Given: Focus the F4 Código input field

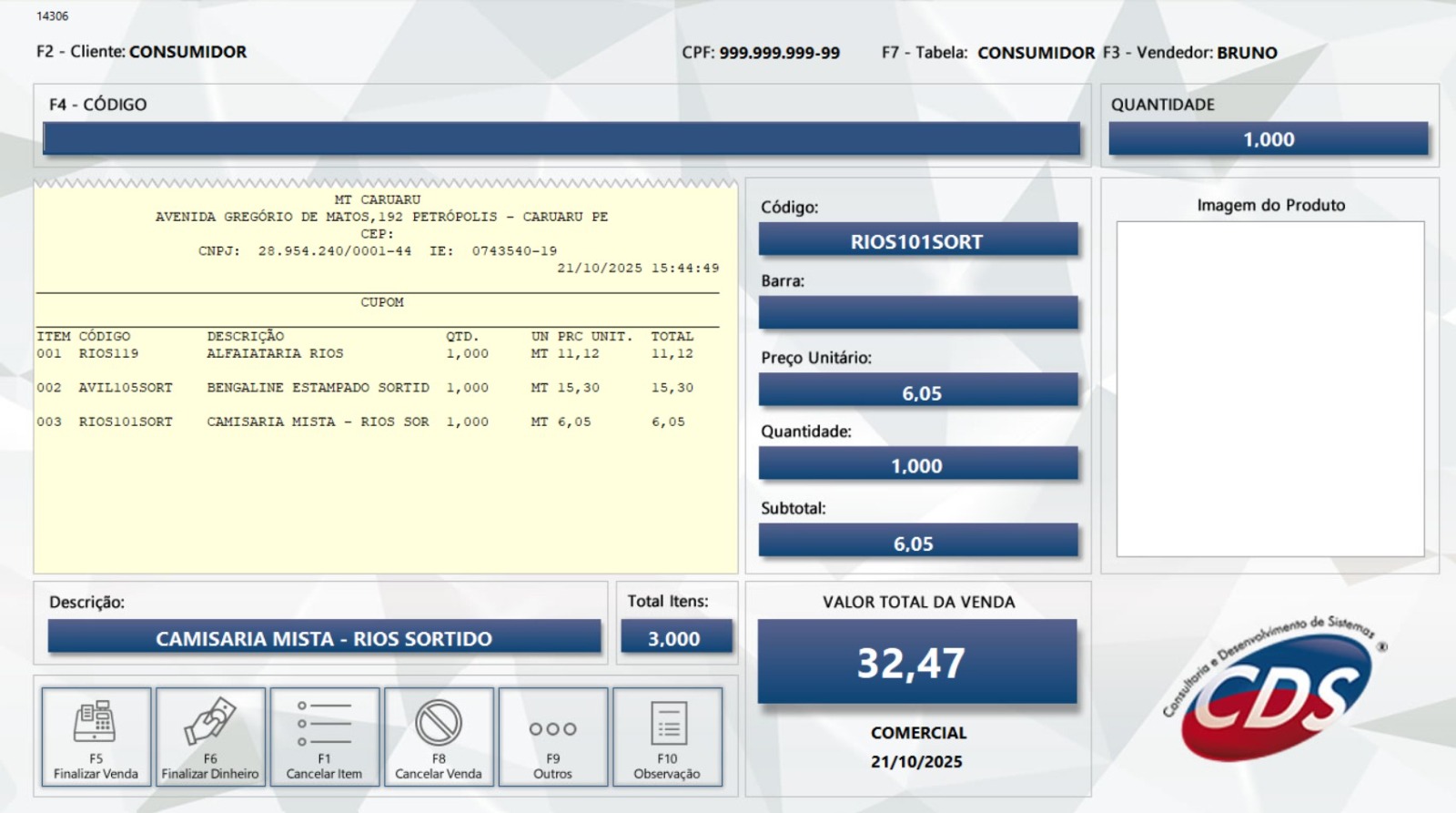Looking at the screenshot, I should (x=561, y=138).
